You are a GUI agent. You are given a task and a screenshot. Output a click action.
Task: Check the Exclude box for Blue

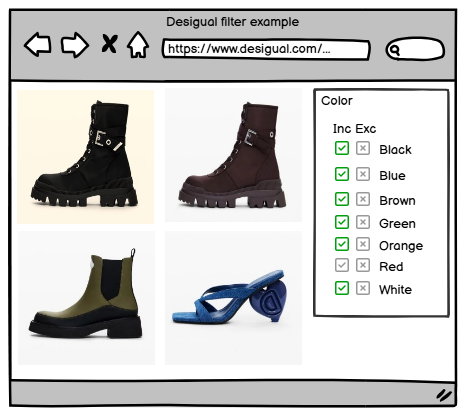tap(363, 174)
